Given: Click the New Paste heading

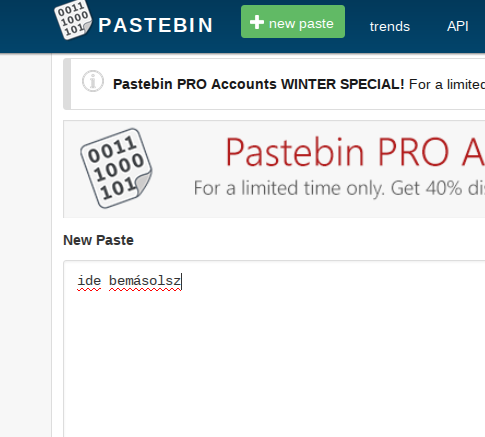Looking at the screenshot, I should (x=98, y=240).
